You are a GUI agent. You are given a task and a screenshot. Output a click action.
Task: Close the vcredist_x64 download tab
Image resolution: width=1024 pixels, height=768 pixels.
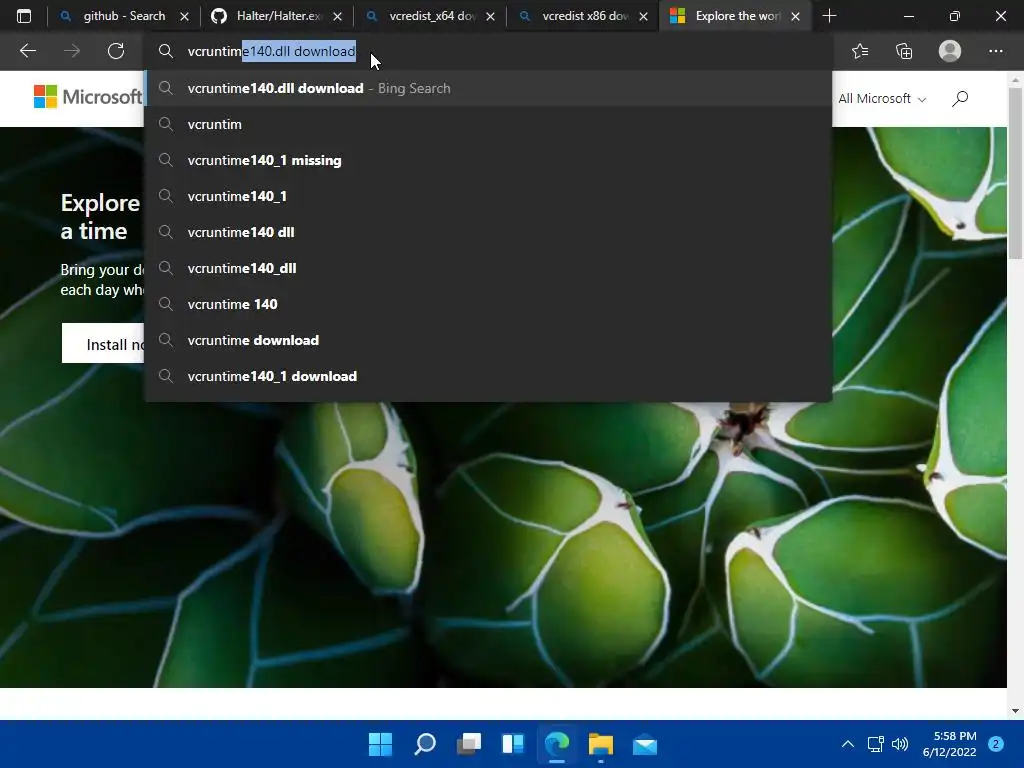tap(490, 16)
